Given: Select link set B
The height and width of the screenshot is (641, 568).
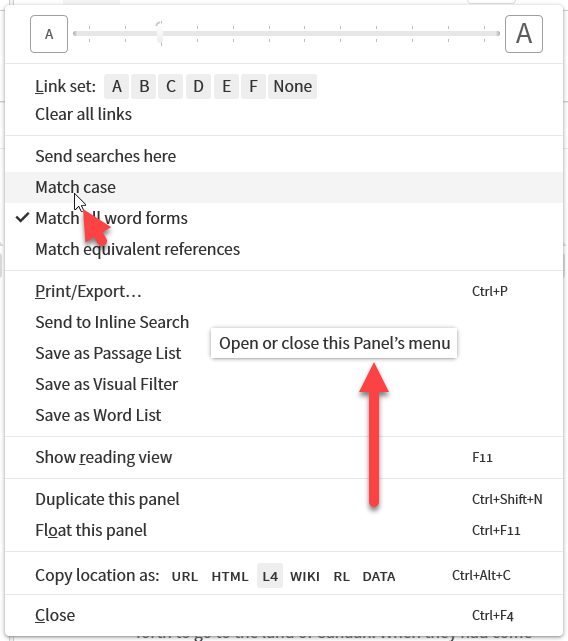Looking at the screenshot, I should [x=144, y=86].
